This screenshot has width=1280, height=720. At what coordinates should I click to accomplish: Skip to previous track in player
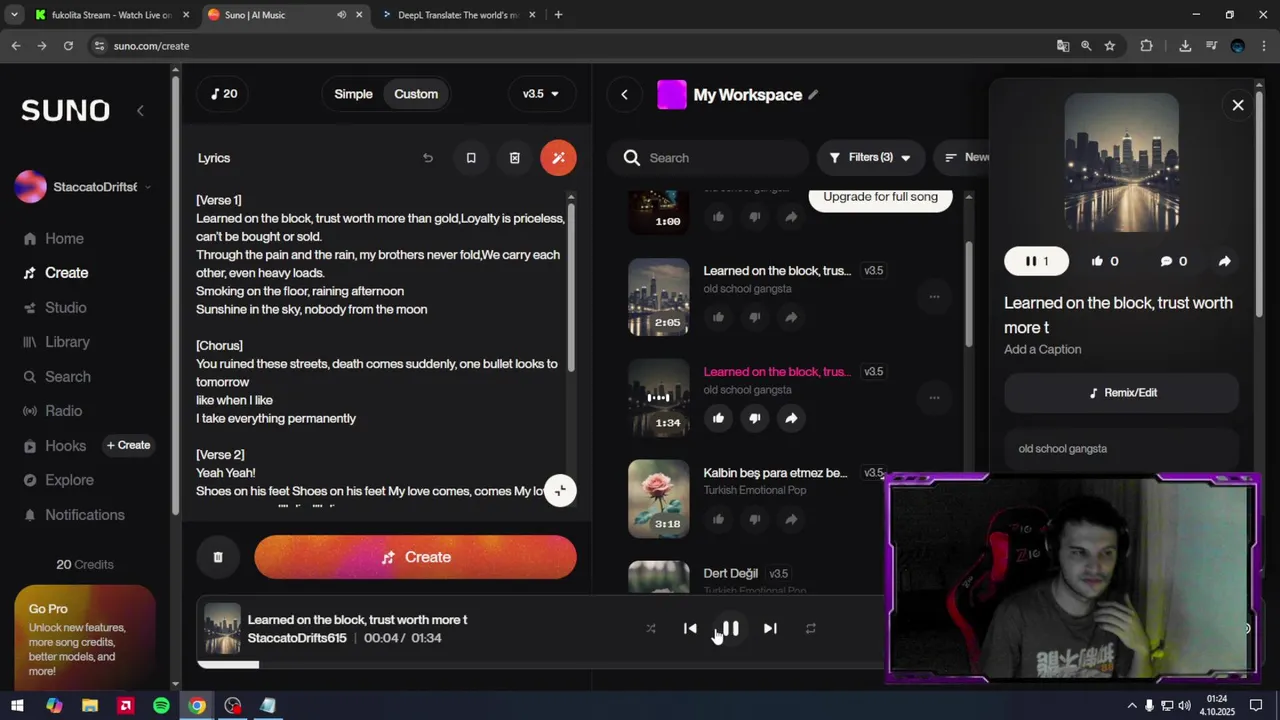click(x=690, y=628)
